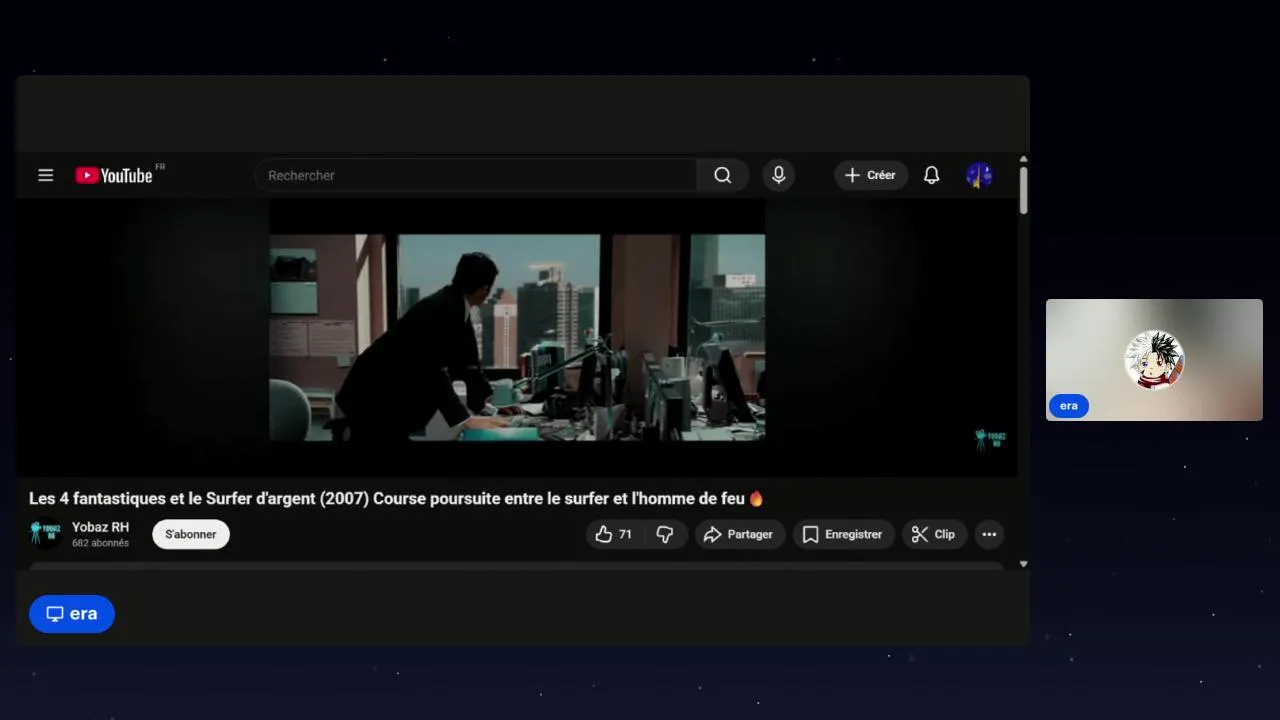1280x720 pixels.
Task: Open the three-dots more actions menu
Action: [x=989, y=534]
